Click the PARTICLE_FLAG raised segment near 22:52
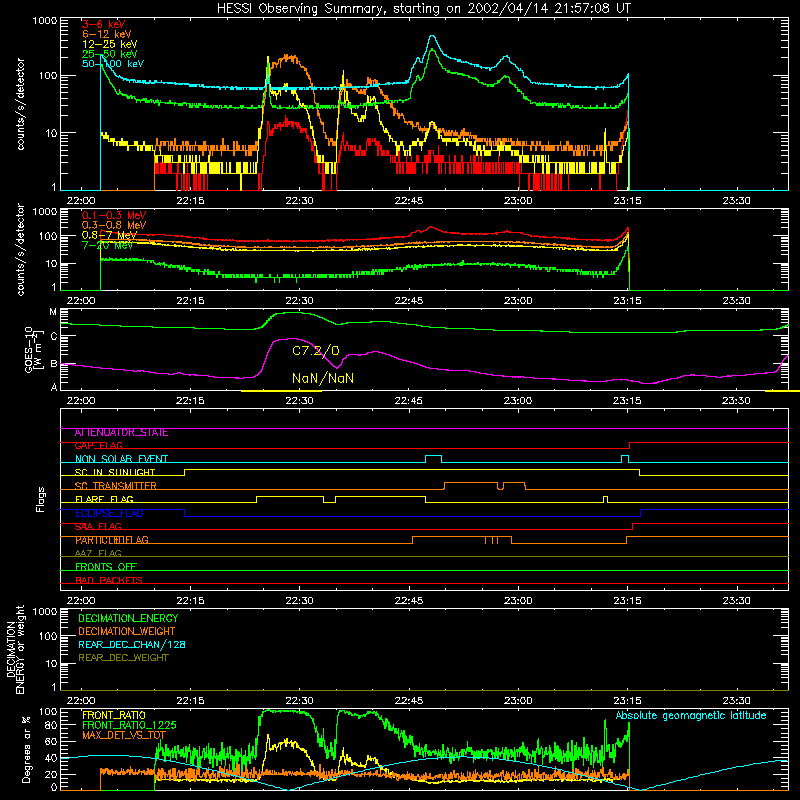The image size is (800, 800). point(462,539)
